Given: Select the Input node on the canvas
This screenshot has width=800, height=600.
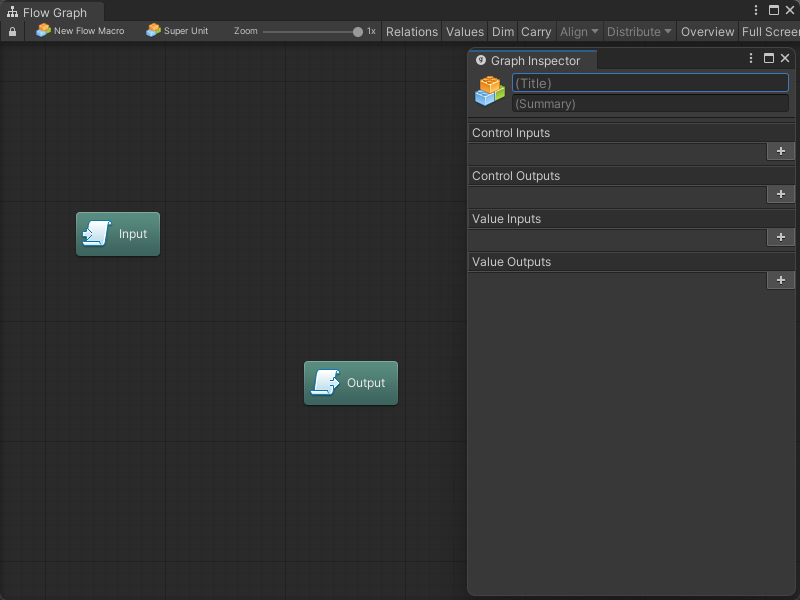Looking at the screenshot, I should click(118, 234).
